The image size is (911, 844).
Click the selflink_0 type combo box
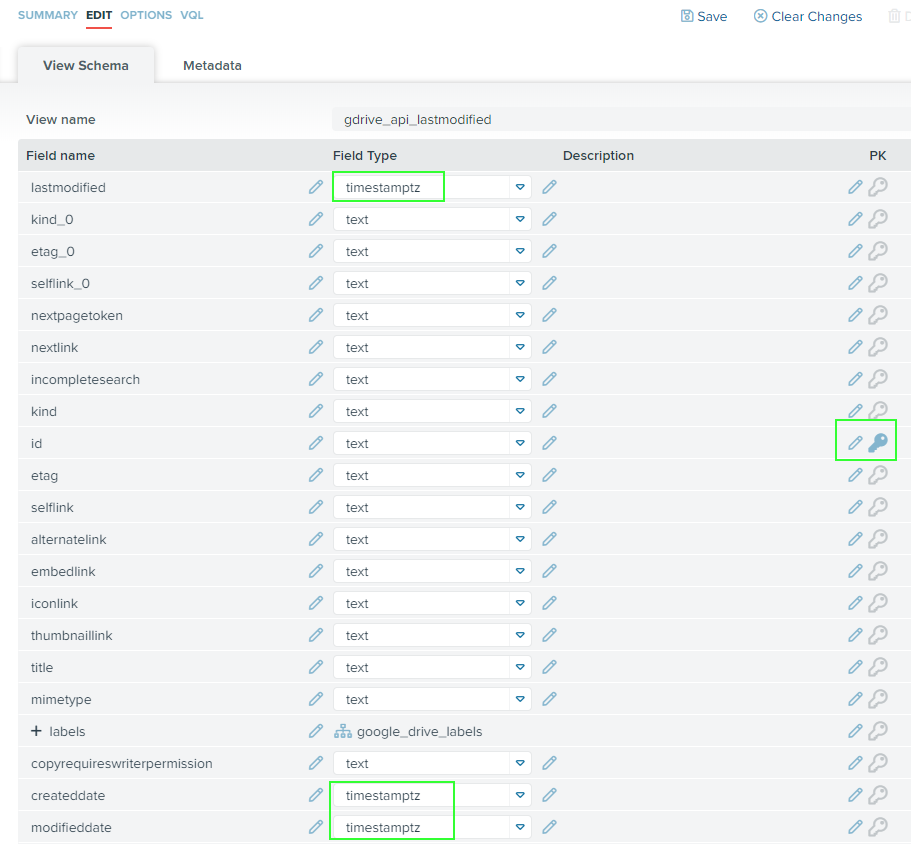coord(432,283)
